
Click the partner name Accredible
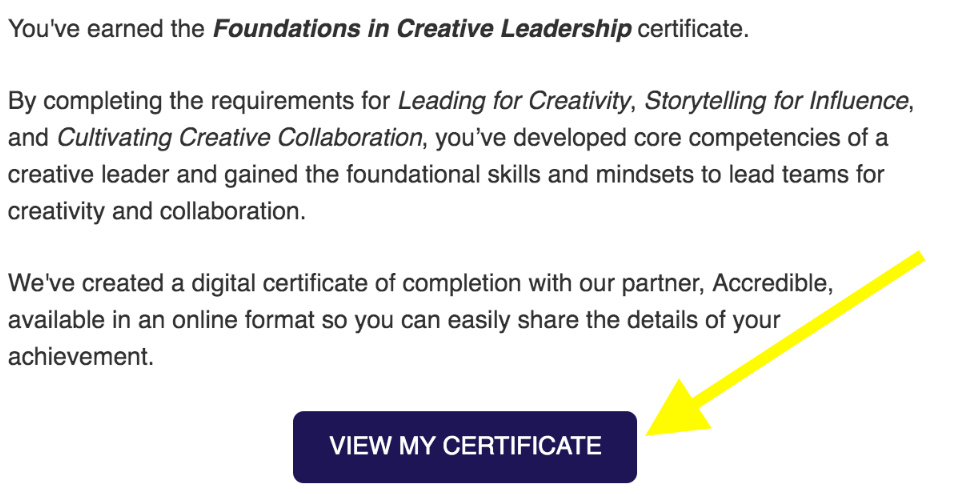[x=770, y=283]
